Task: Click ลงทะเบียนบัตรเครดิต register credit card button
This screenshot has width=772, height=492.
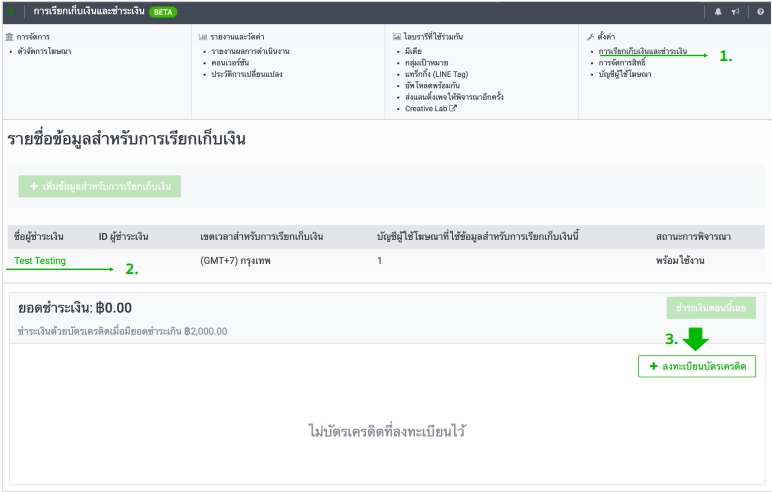Action: point(697,367)
